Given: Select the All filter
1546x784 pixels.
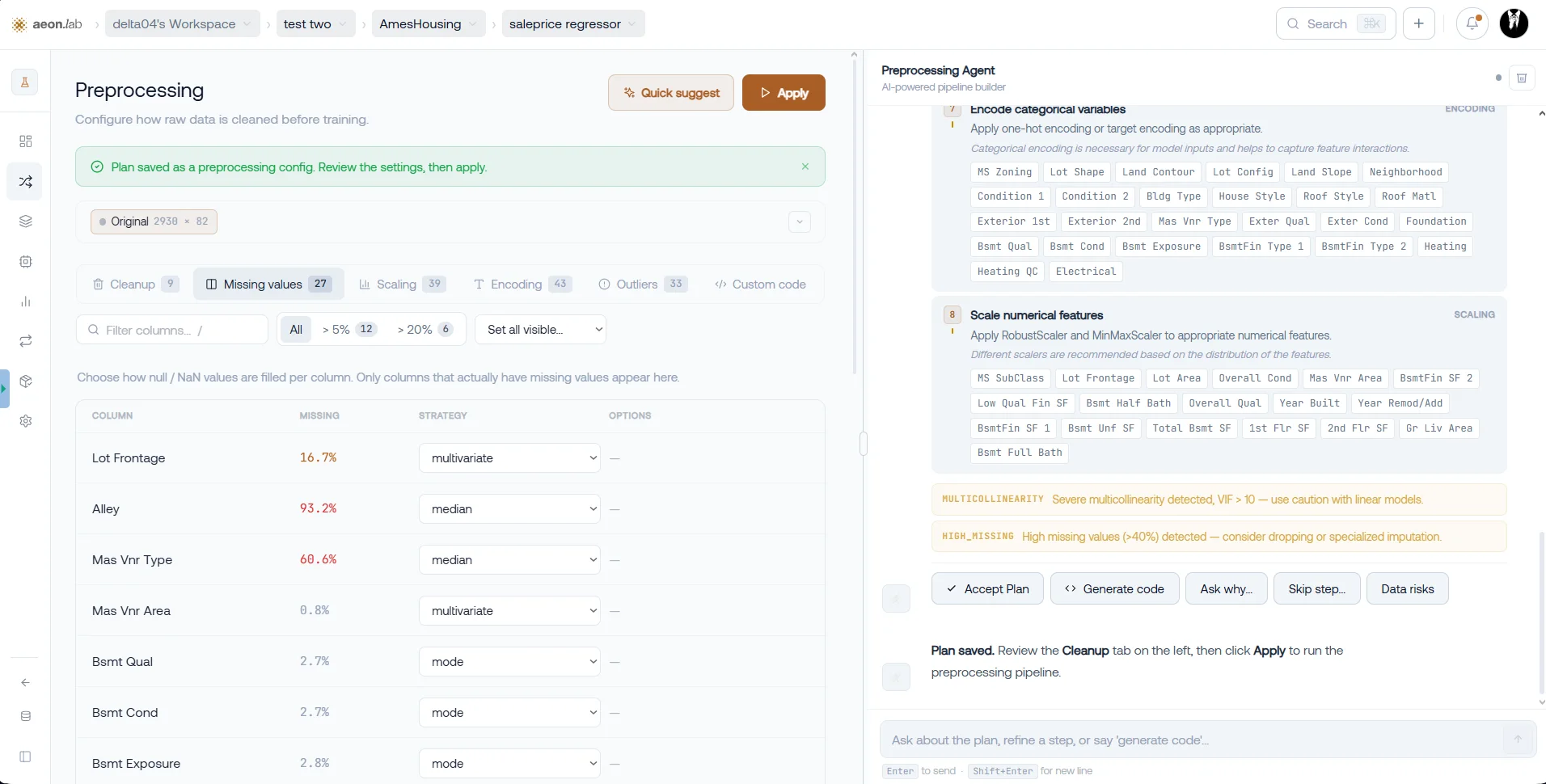Looking at the screenshot, I should pyautogui.click(x=296, y=329).
